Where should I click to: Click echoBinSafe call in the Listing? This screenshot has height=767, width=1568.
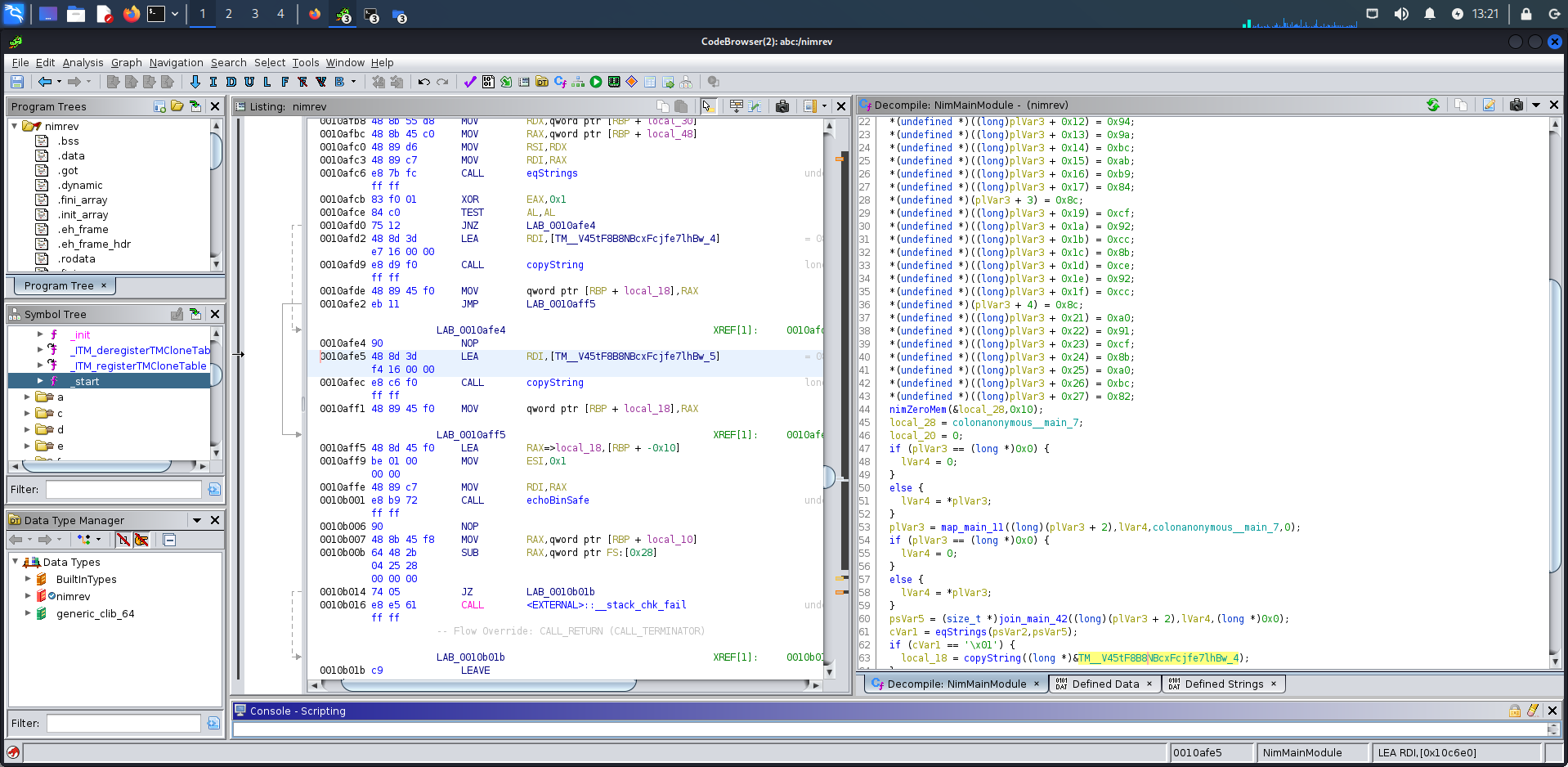click(x=558, y=500)
